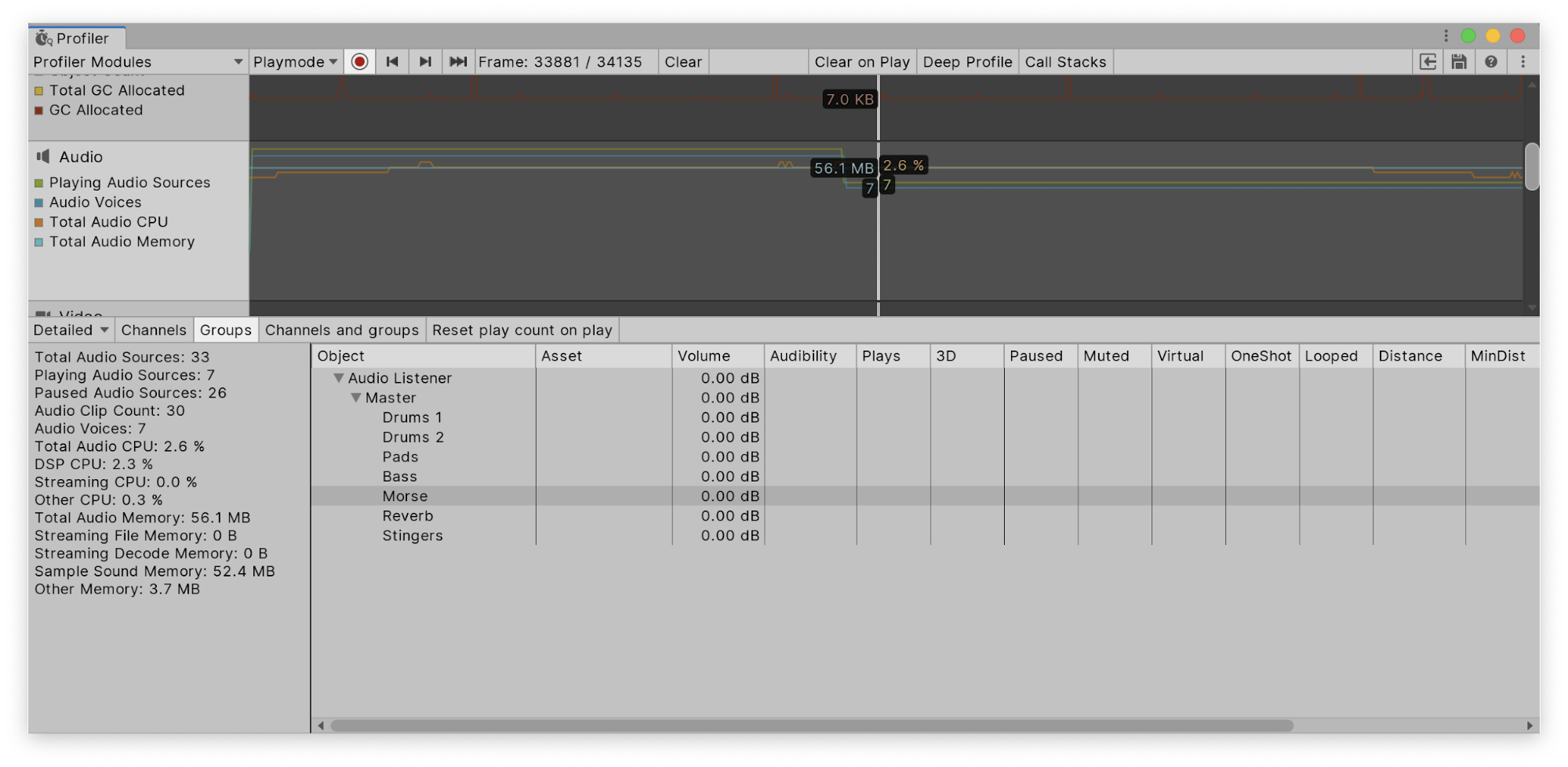
Task: Switch to the Channels view
Action: (154, 330)
